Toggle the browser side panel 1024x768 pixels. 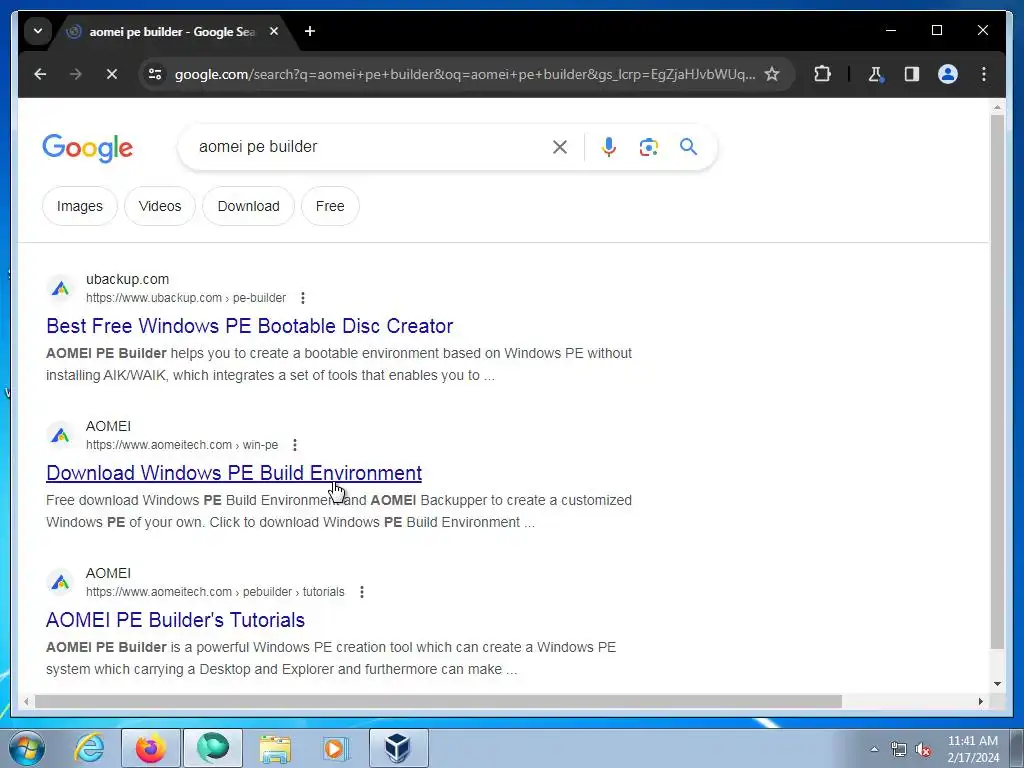pos(912,74)
